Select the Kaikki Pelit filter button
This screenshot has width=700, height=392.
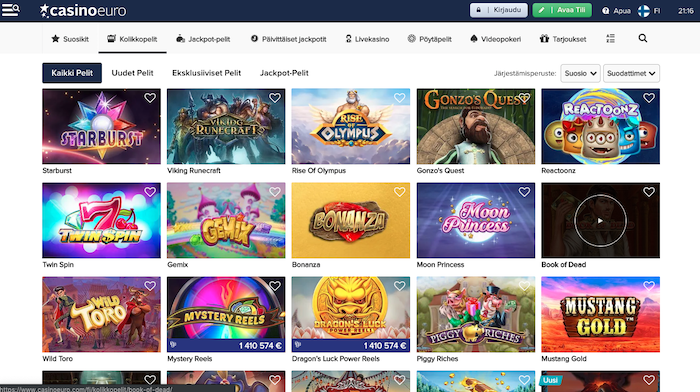[x=72, y=73]
